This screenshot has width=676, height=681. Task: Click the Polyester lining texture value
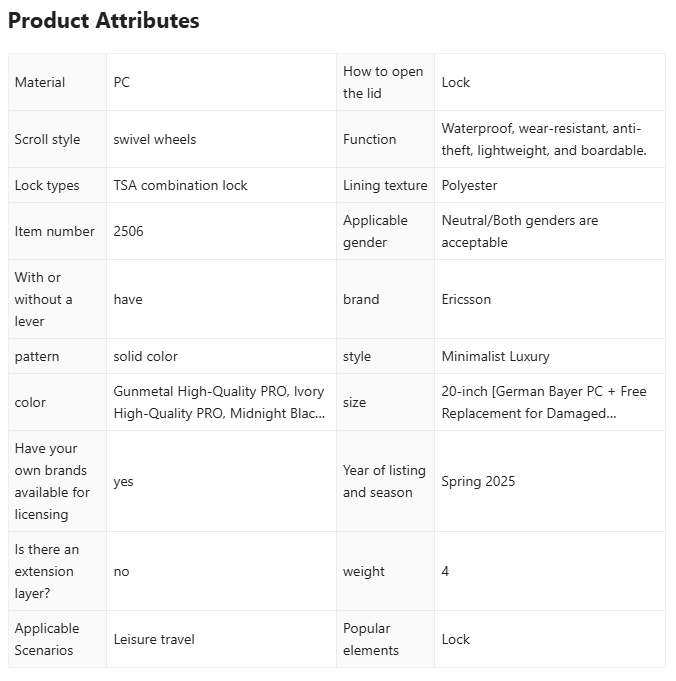click(x=469, y=185)
